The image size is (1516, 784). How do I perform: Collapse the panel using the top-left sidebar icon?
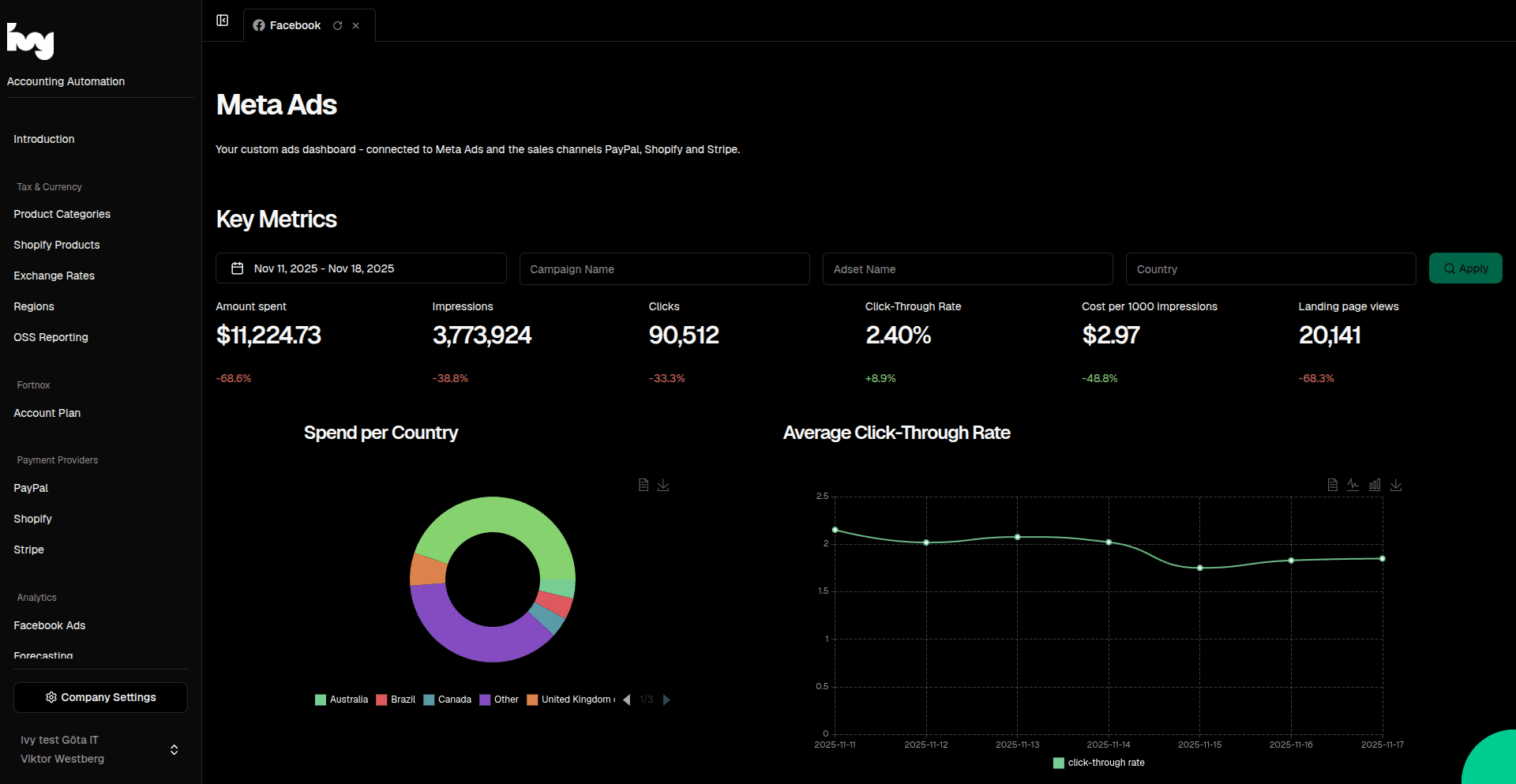[x=222, y=21]
